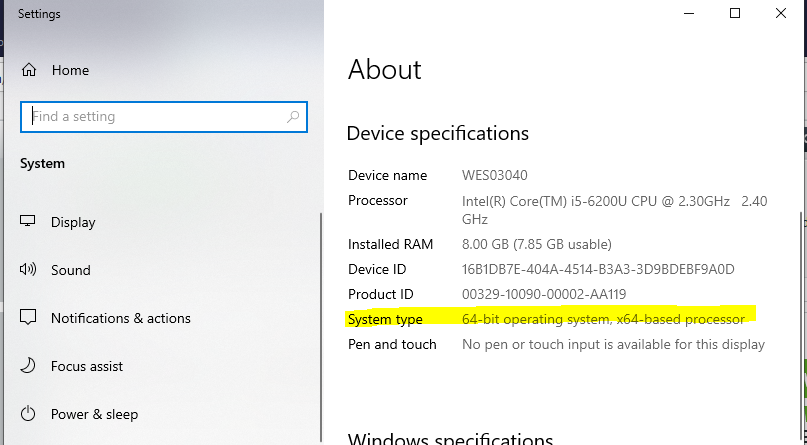This screenshot has height=445, width=807.
Task: Click the device name value WES03040
Action: pos(494,175)
